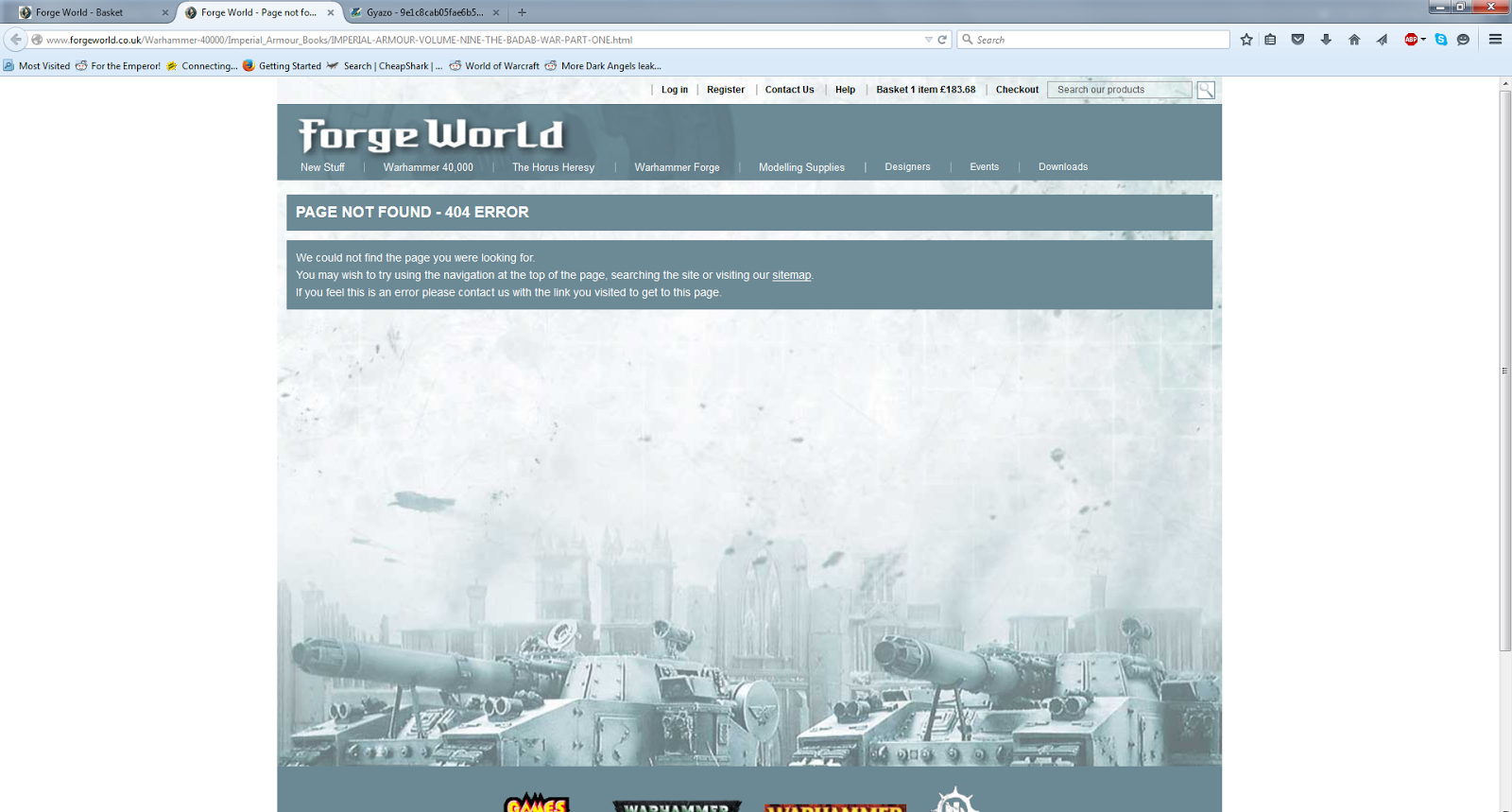Open the URL history dropdown arrow

pos(928,40)
